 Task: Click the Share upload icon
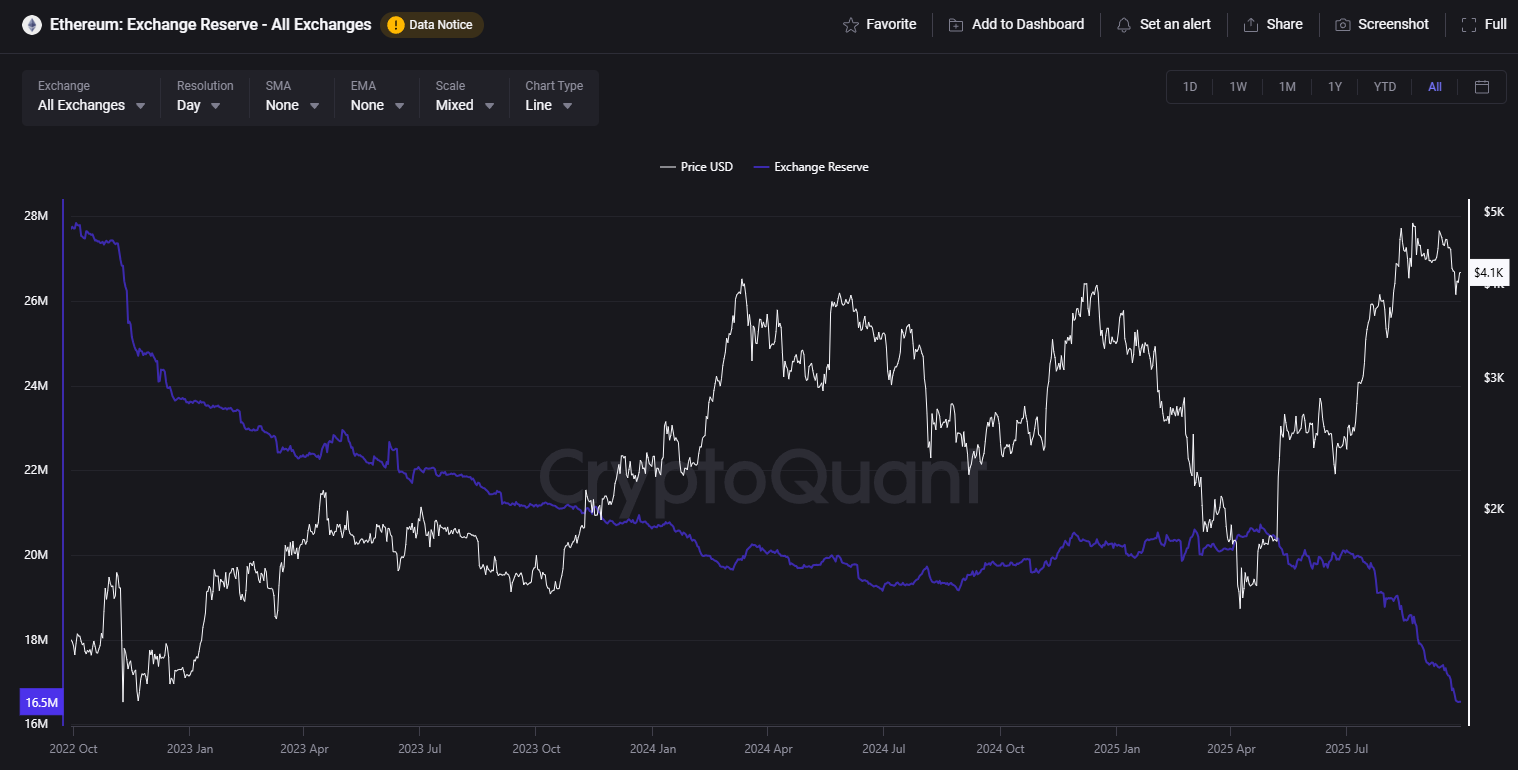point(1251,25)
